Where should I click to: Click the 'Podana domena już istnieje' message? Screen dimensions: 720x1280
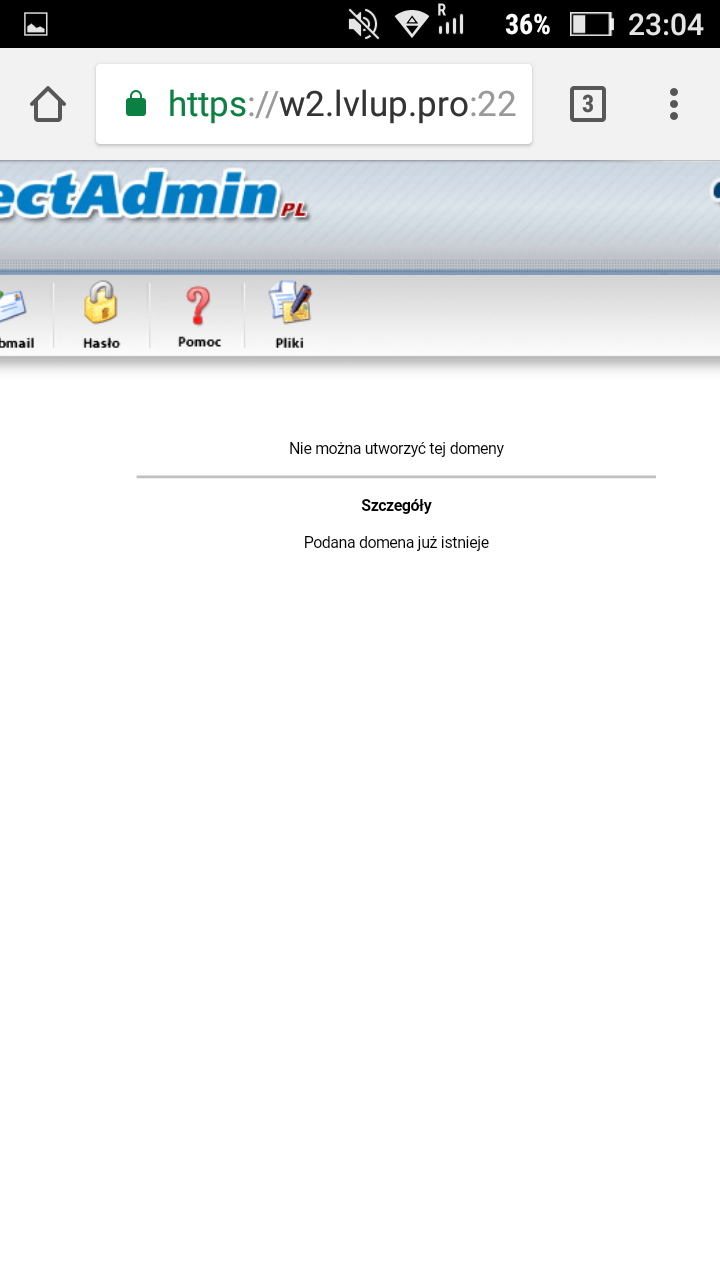tap(396, 543)
